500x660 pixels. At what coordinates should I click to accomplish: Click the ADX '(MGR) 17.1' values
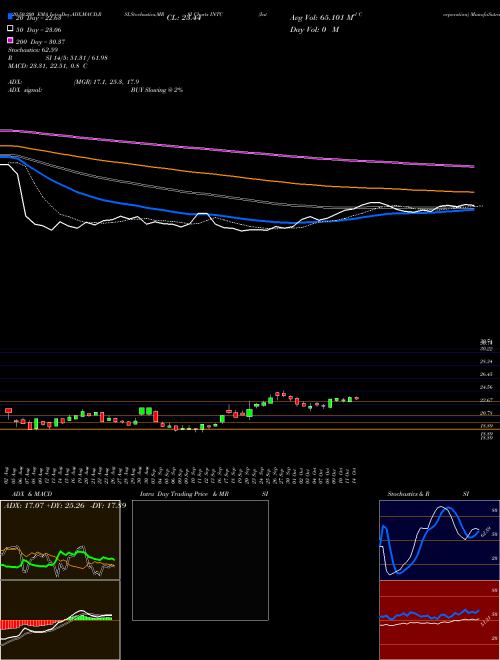click(106, 82)
